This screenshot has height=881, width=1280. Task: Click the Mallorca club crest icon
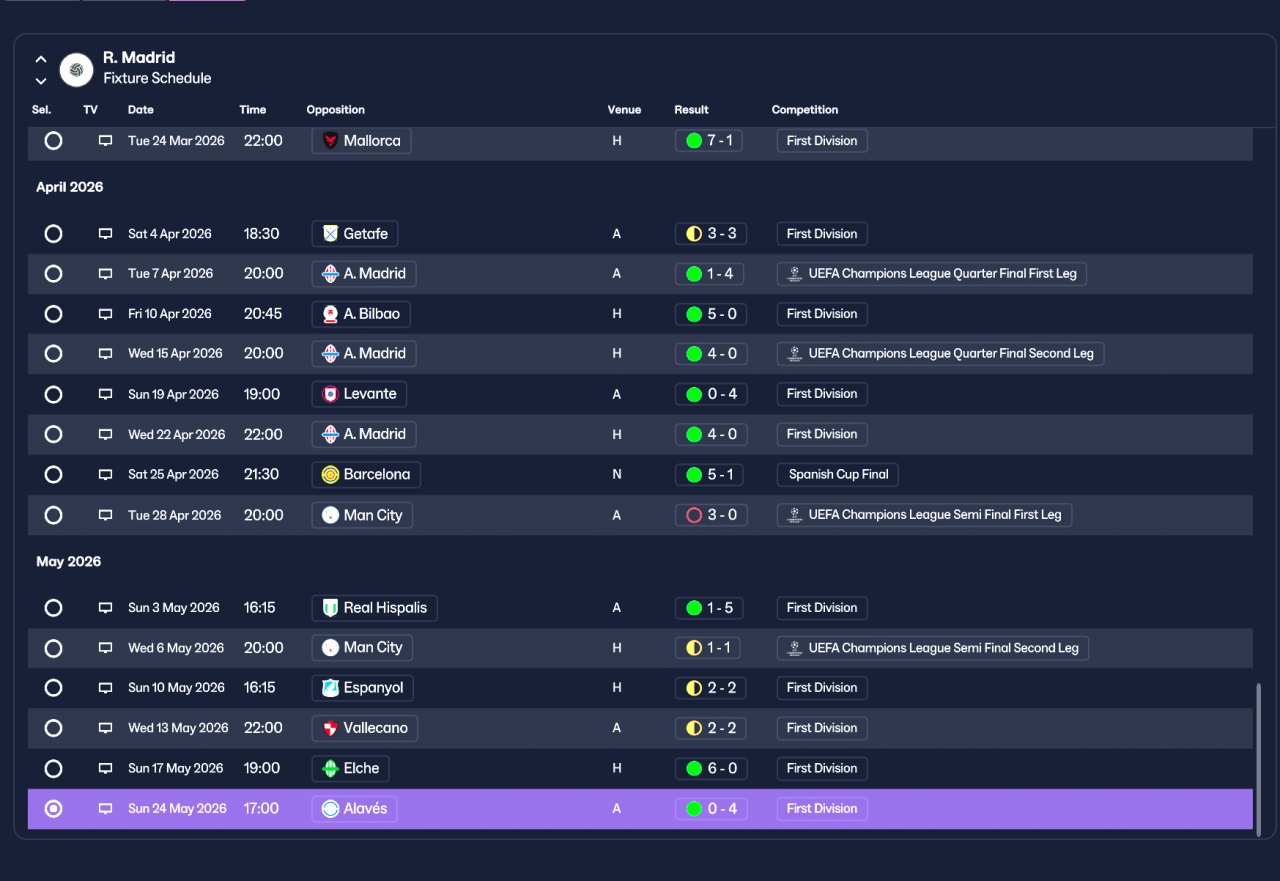click(x=330, y=141)
